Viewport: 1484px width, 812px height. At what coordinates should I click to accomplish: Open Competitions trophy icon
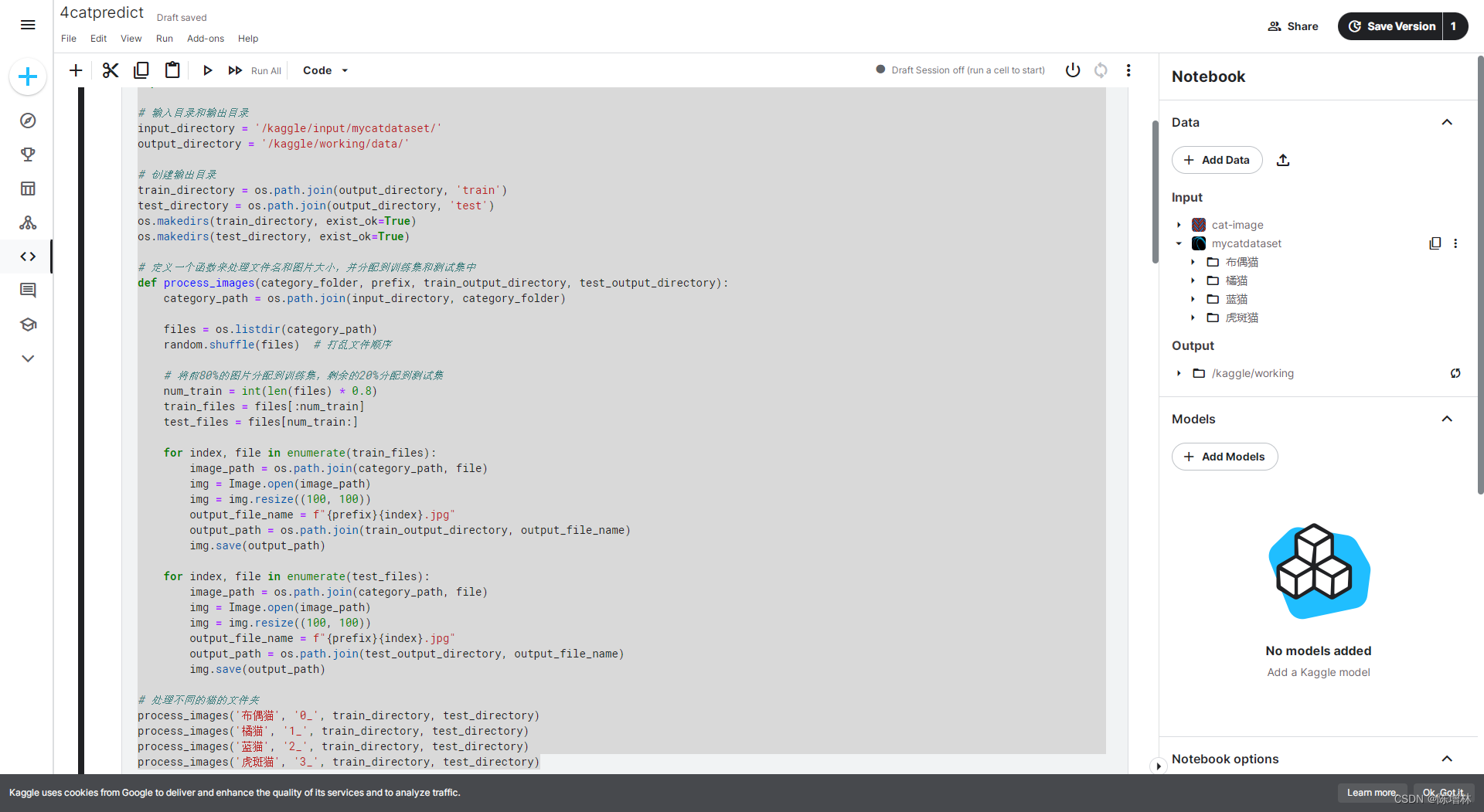28,155
